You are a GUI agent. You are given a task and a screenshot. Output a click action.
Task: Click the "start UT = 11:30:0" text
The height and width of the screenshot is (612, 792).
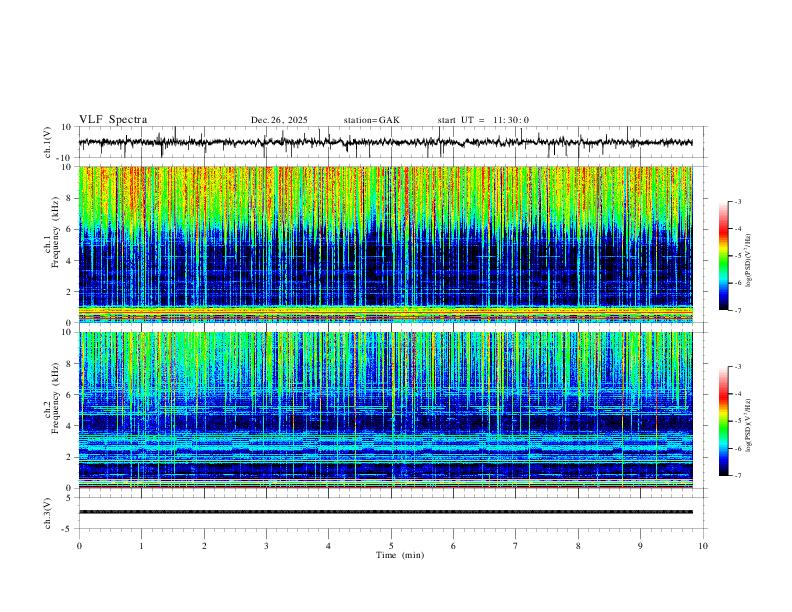pos(483,120)
